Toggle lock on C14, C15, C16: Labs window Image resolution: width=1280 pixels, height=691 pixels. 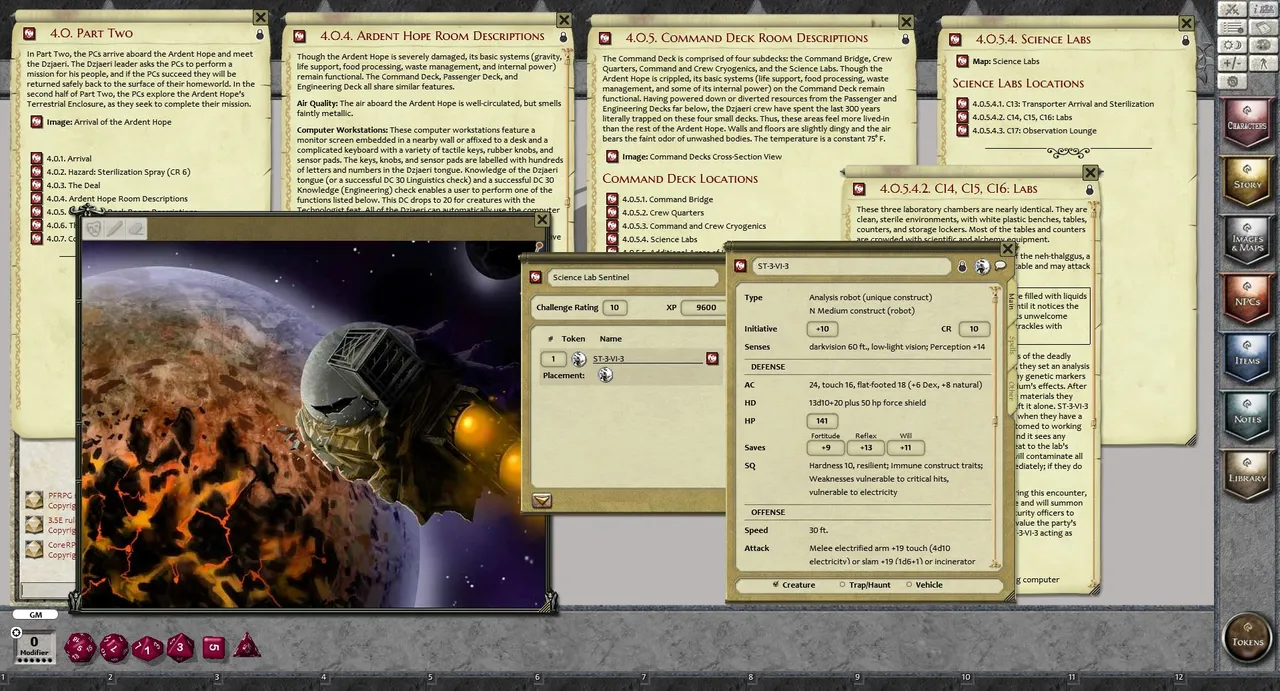coord(1090,189)
